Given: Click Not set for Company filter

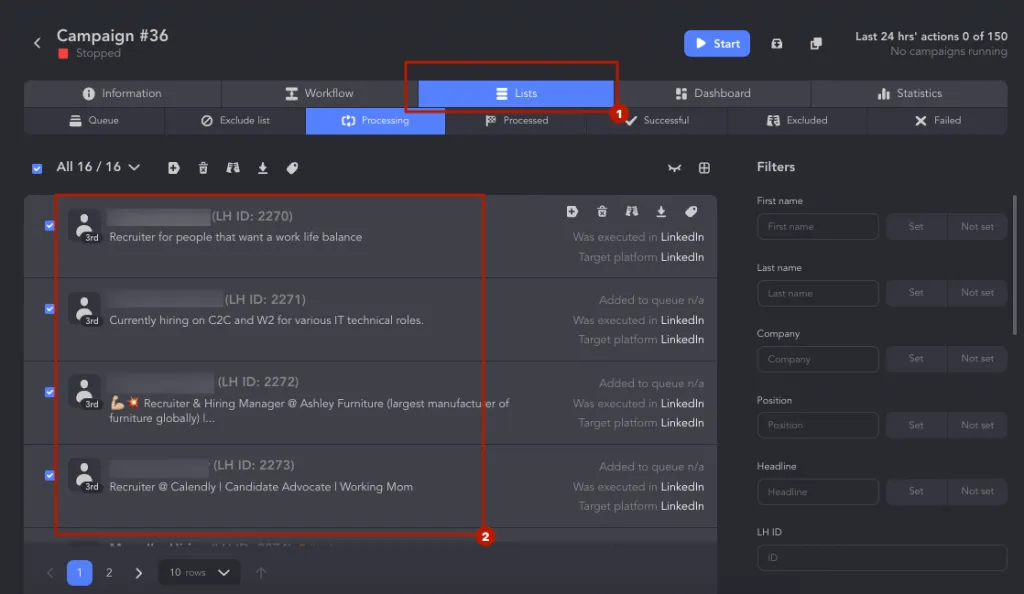Looking at the screenshot, I should (x=977, y=359).
